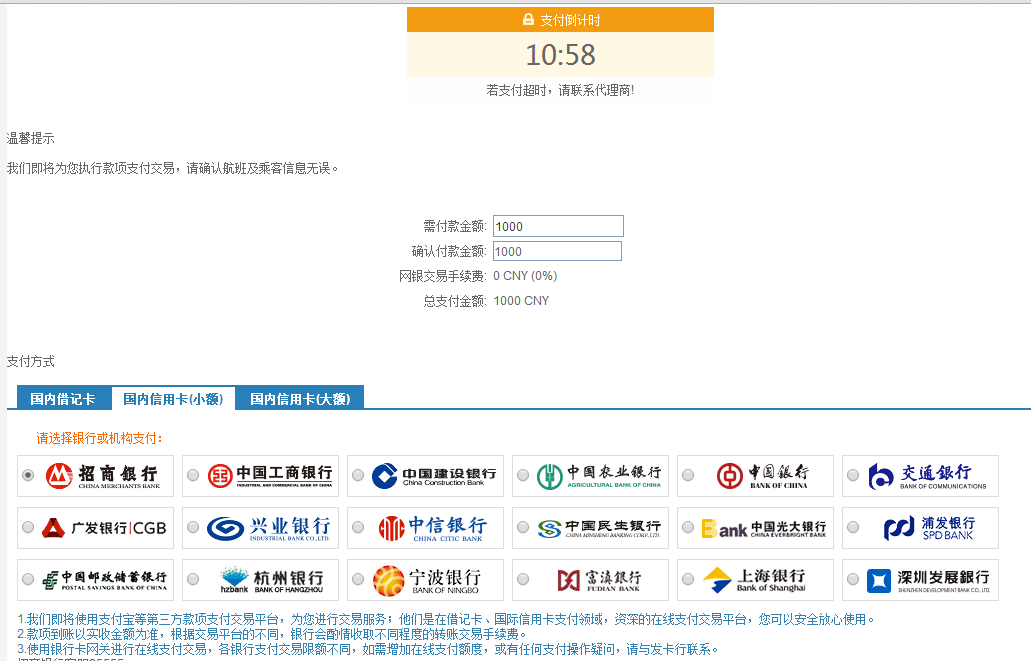1031x661 pixels.
Task: Select Bank of Communications radio button
Action: (x=853, y=475)
